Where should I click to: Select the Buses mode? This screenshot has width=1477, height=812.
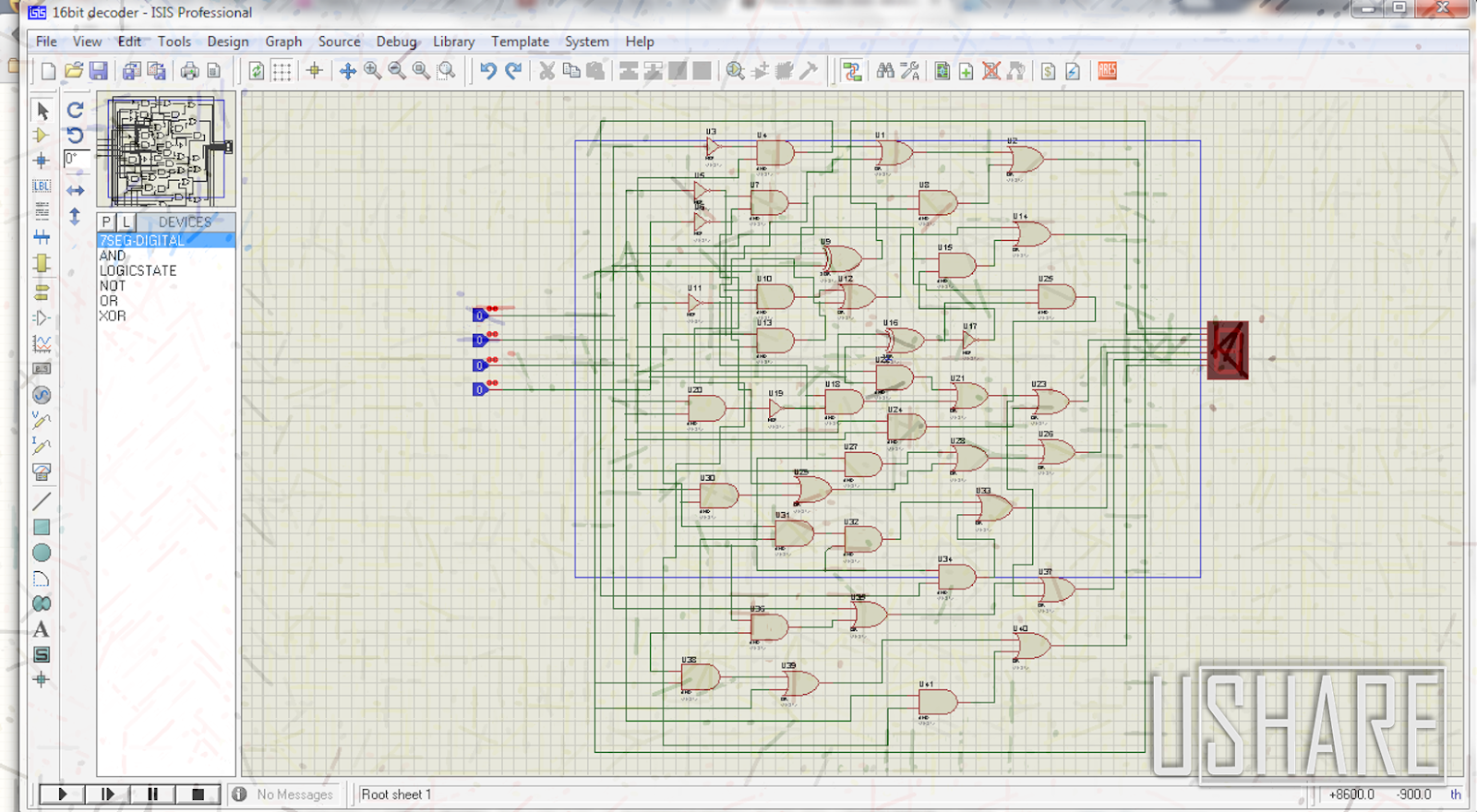[42, 237]
